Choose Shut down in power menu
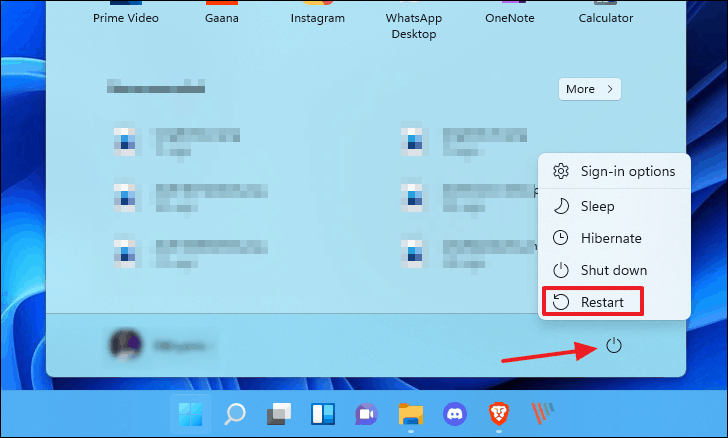The height and width of the screenshot is (438, 728). [x=602, y=270]
